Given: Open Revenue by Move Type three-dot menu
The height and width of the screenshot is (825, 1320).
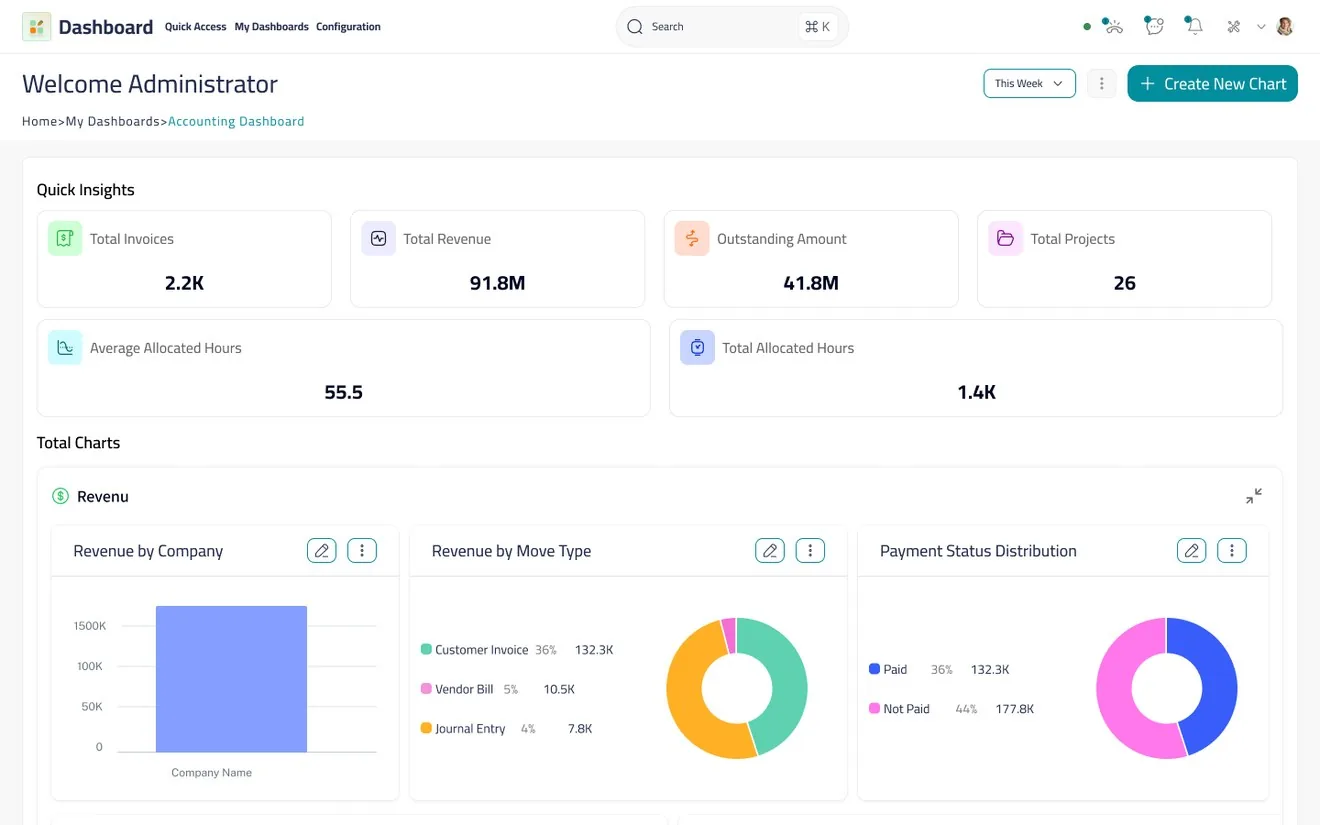Looking at the screenshot, I should [x=810, y=550].
